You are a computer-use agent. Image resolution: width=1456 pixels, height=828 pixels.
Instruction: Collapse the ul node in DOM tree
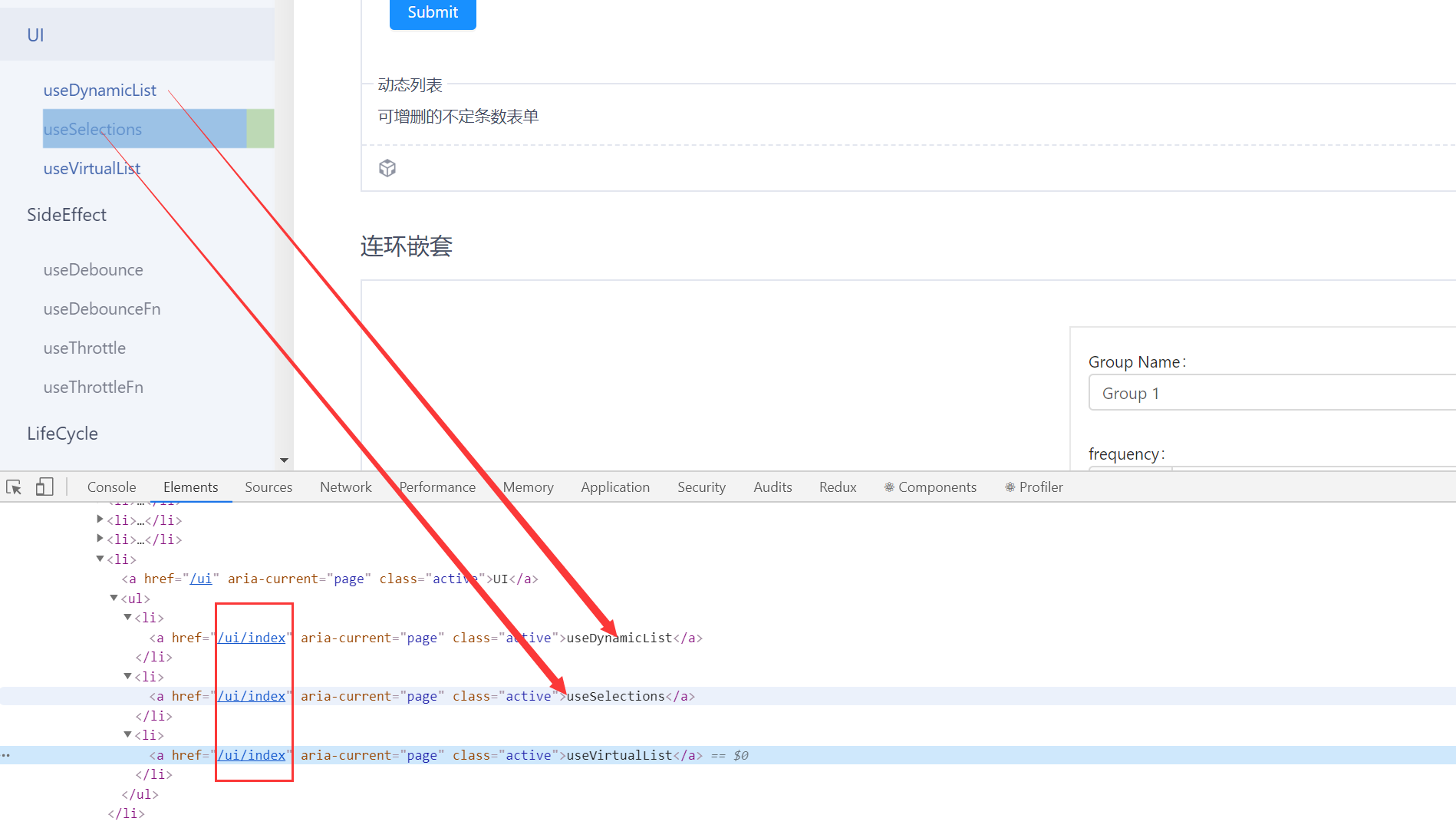click(x=114, y=598)
